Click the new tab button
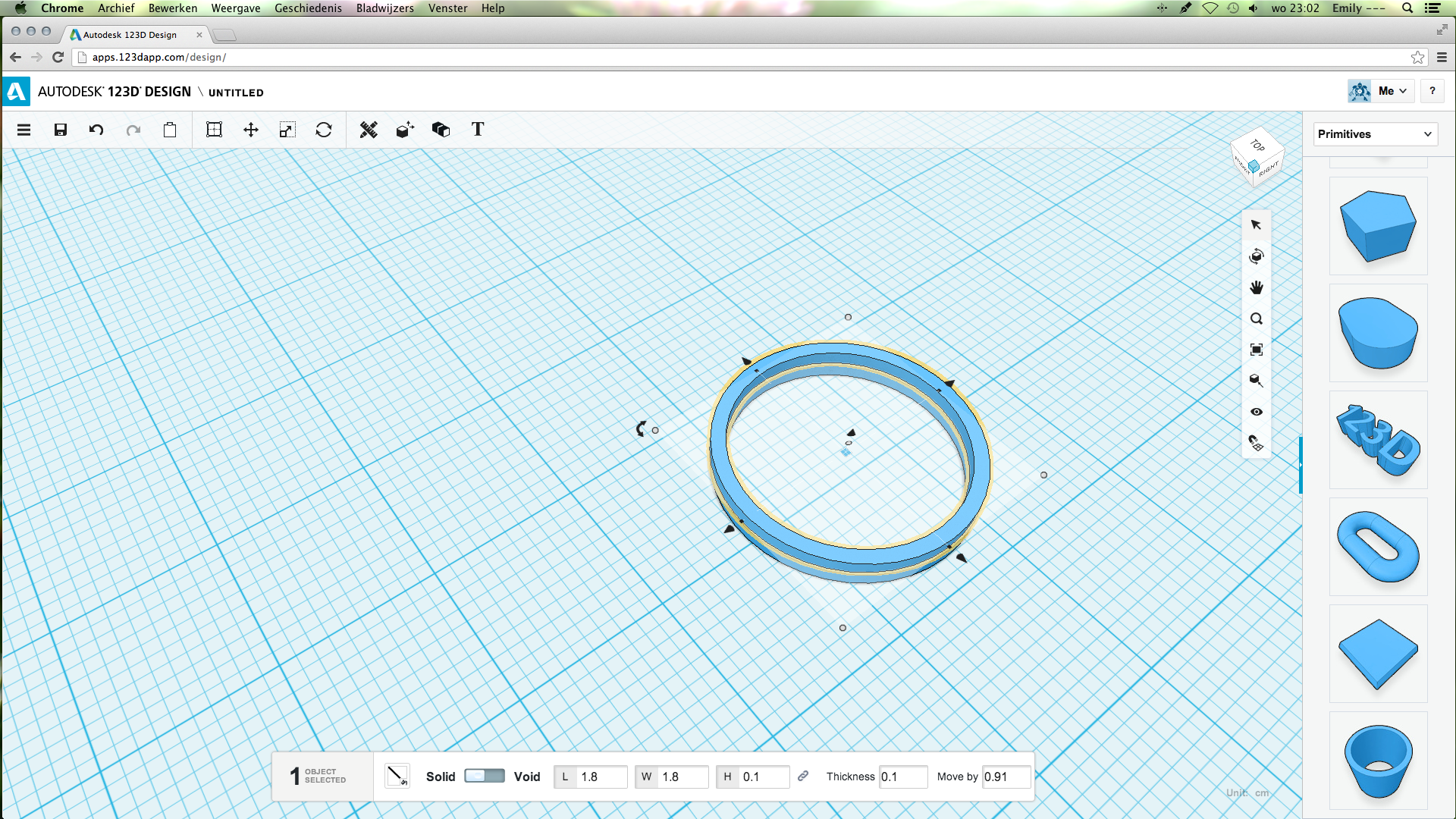Viewport: 1456px width, 819px height. [224, 35]
